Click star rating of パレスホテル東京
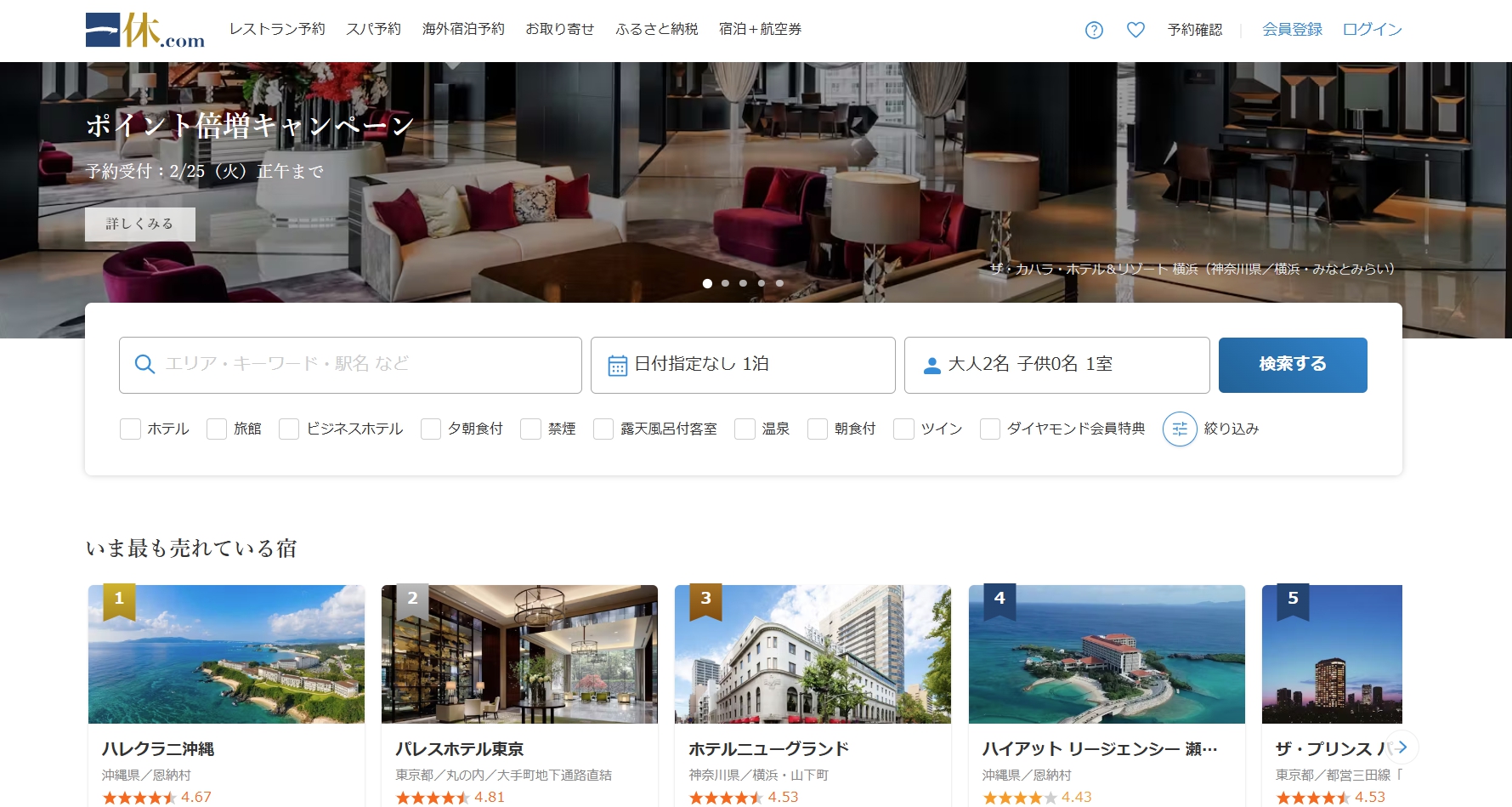1512x807 pixels. point(433,798)
